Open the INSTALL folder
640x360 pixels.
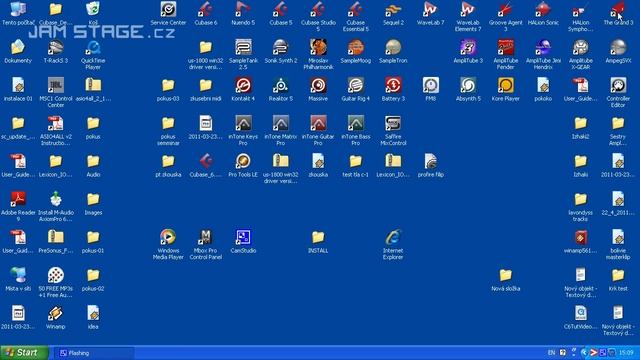(318, 237)
